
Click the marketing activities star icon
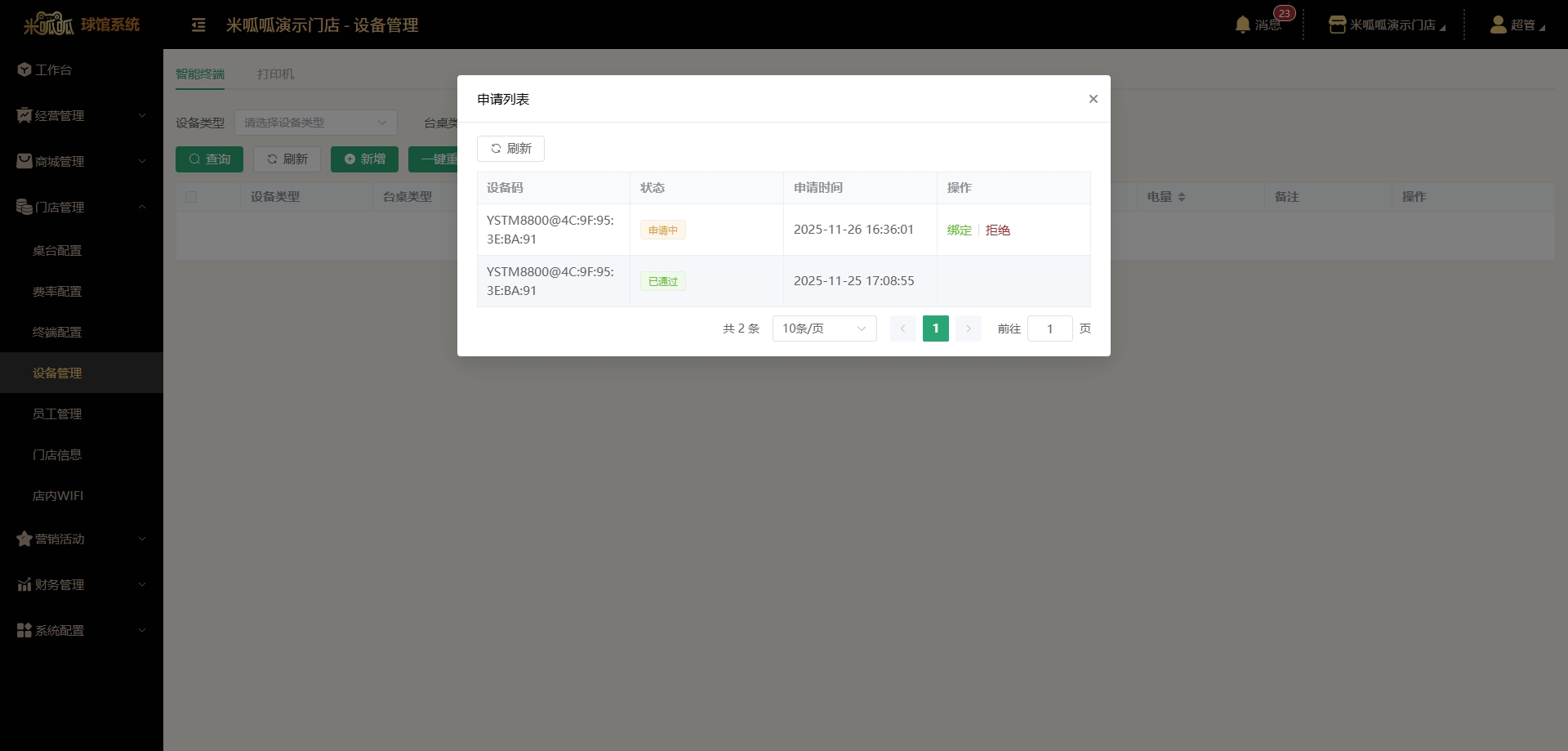click(x=24, y=539)
